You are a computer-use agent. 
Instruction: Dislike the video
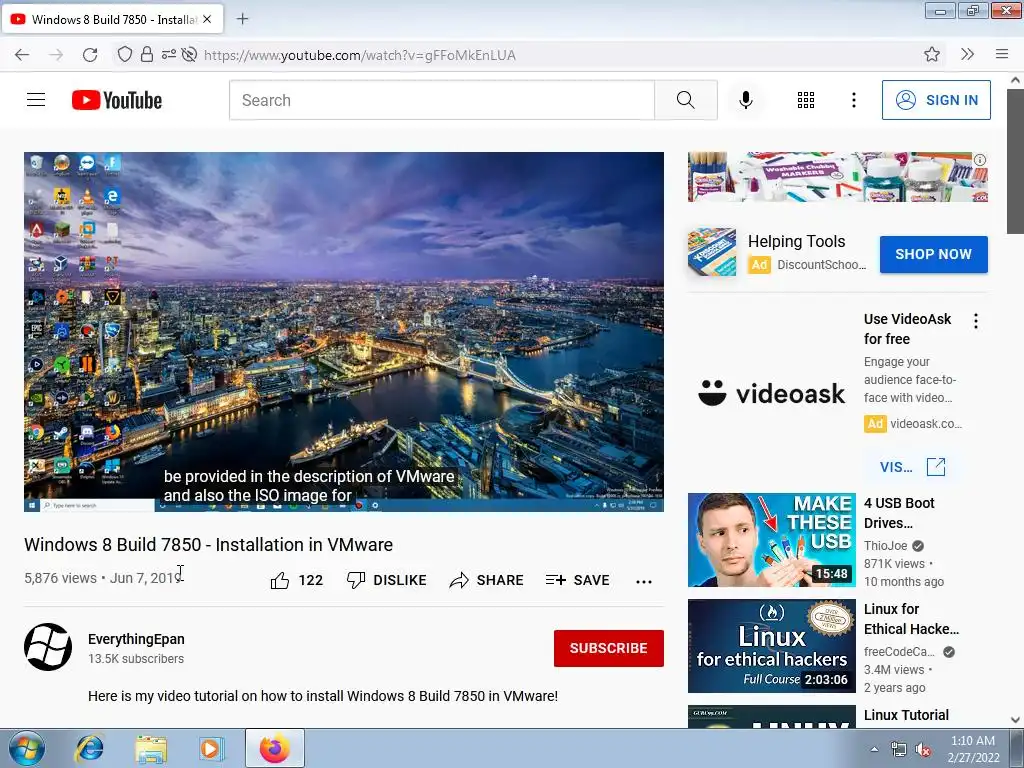coord(387,580)
